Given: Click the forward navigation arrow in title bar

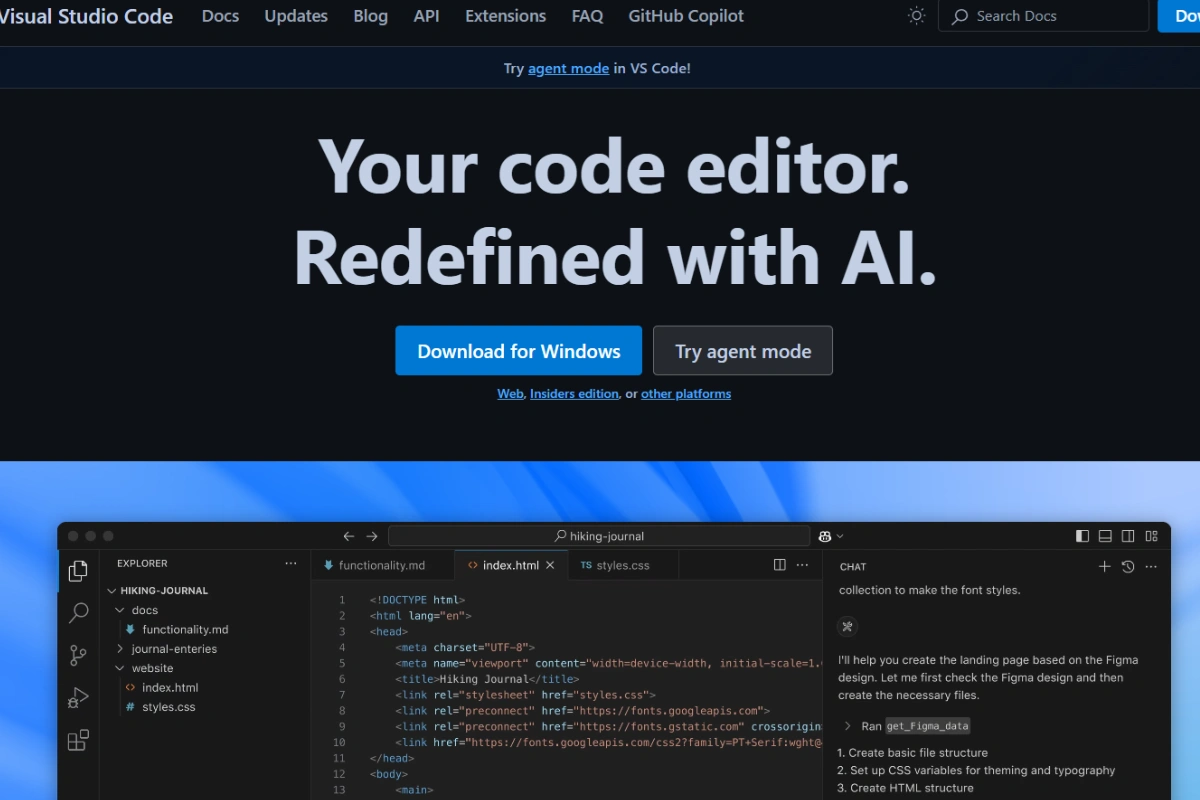Looking at the screenshot, I should (x=372, y=536).
